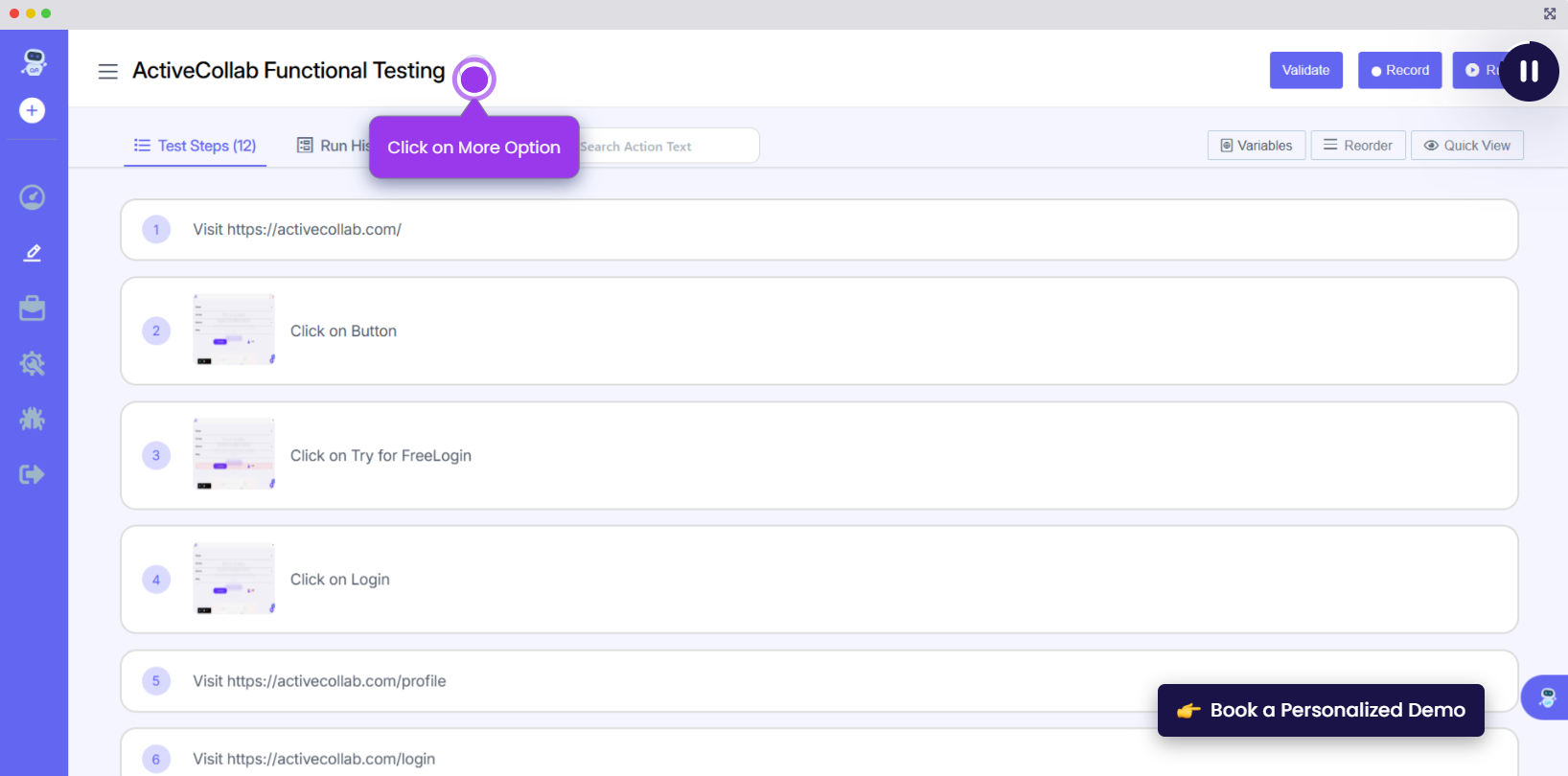1568x776 pixels.
Task: Start recording with Record button
Action: tap(1399, 70)
